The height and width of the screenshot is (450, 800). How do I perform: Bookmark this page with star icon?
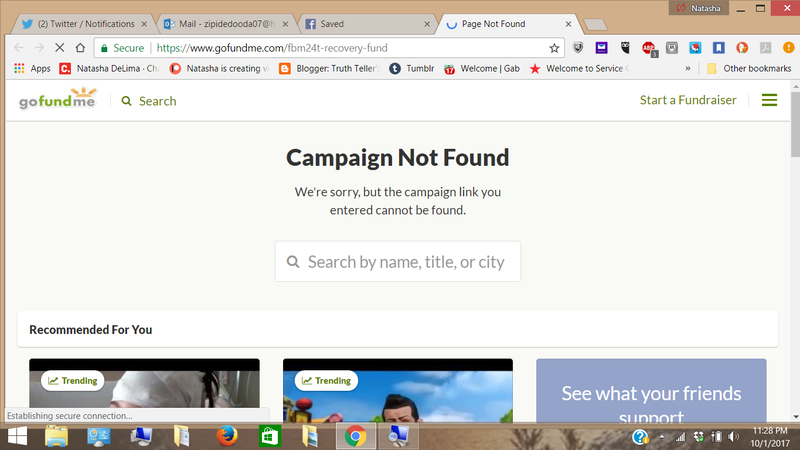click(554, 47)
